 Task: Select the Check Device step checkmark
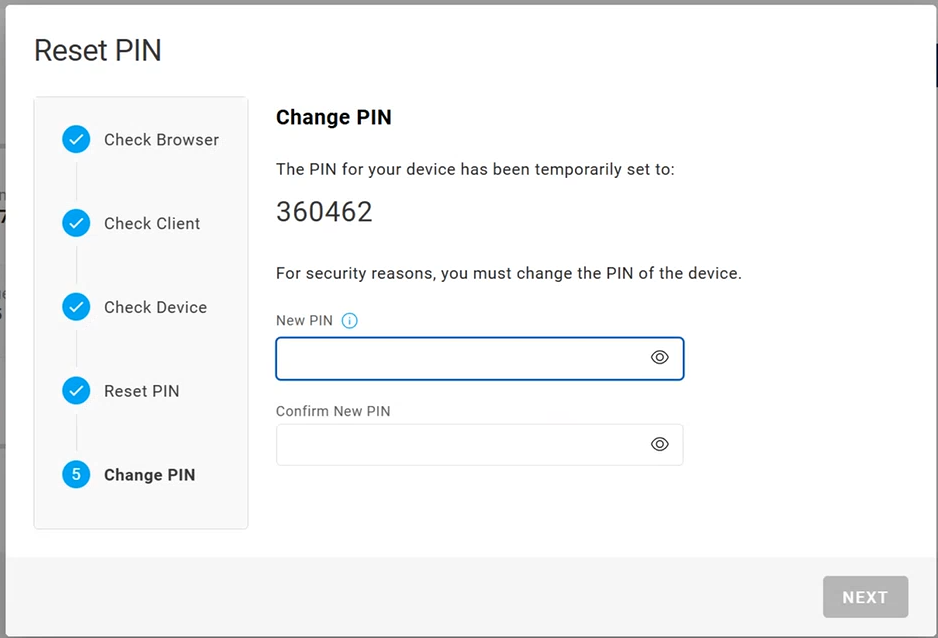(76, 307)
